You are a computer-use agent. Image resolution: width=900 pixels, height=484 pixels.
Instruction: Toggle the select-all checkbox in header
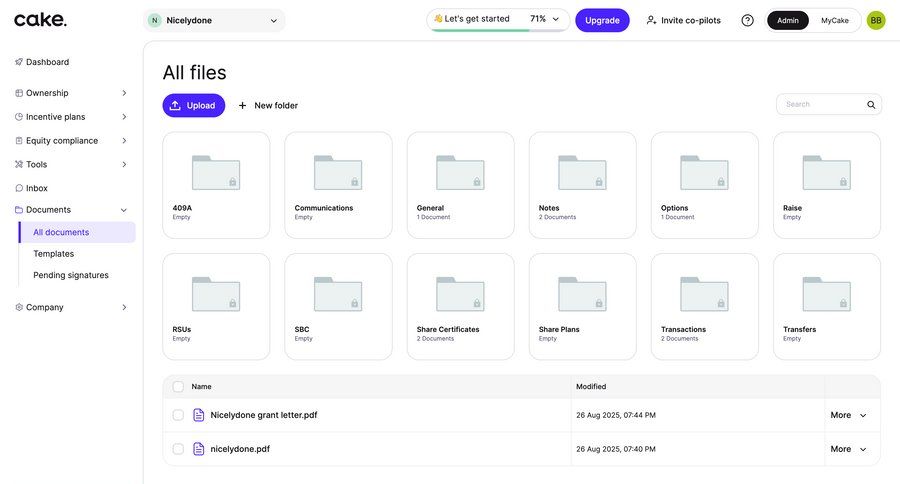[178, 386]
